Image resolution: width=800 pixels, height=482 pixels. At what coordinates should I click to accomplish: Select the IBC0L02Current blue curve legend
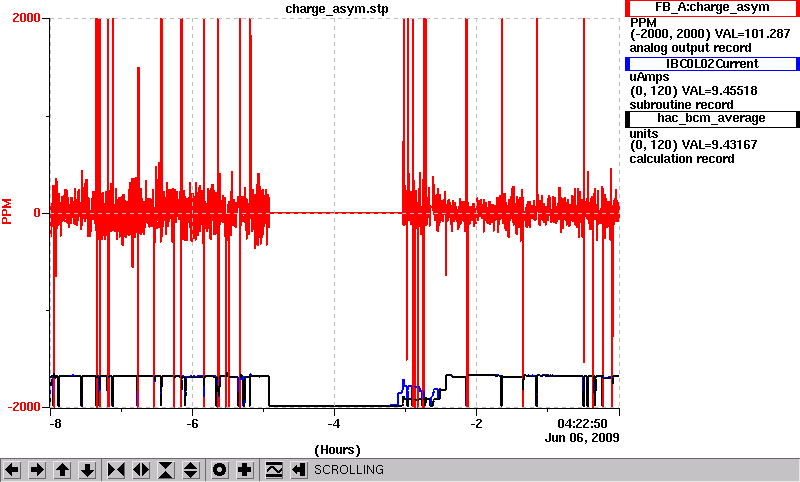pyautogui.click(x=712, y=64)
